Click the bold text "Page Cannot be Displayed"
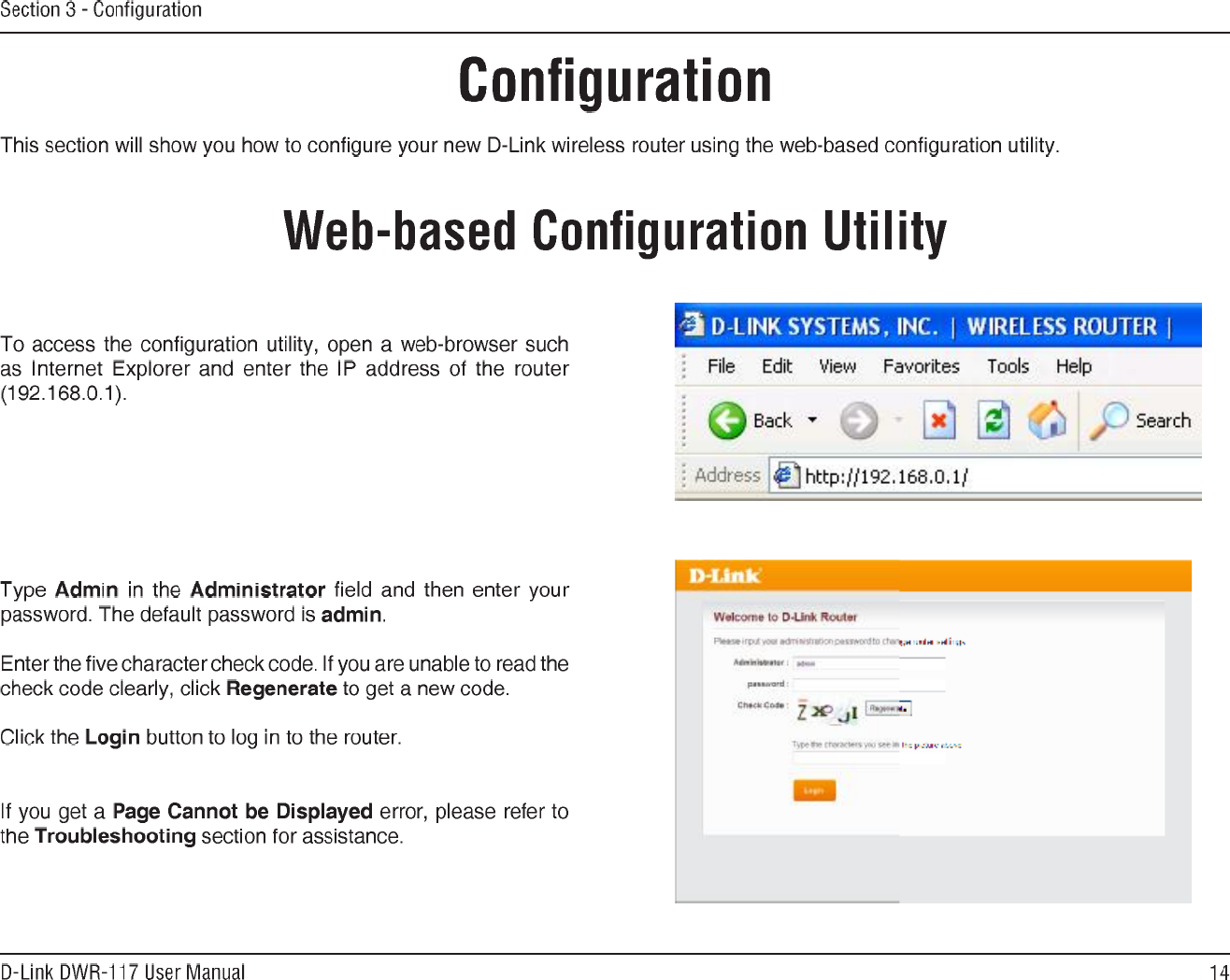The image size is (1230, 980). [242, 811]
